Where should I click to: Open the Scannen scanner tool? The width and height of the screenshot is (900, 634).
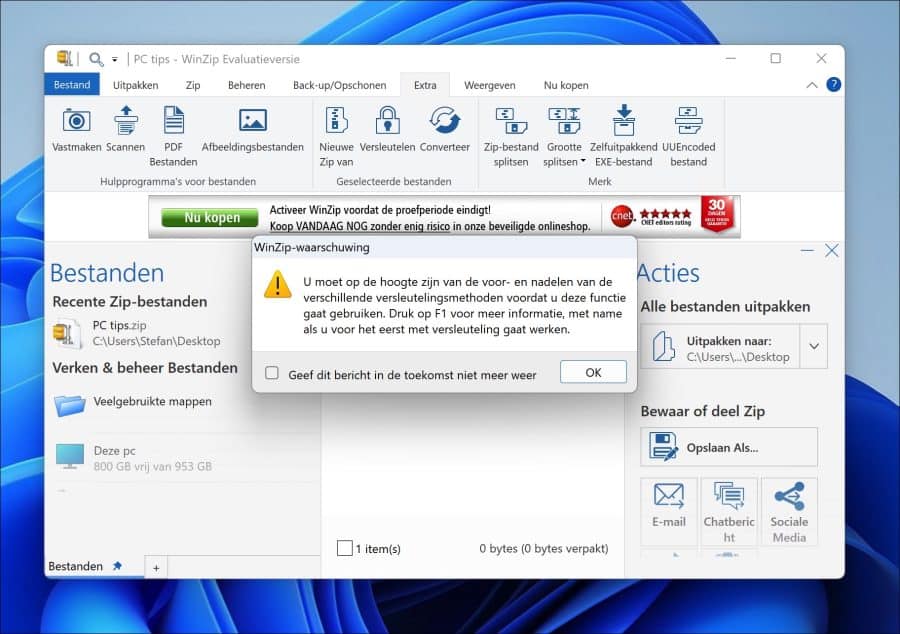point(126,120)
